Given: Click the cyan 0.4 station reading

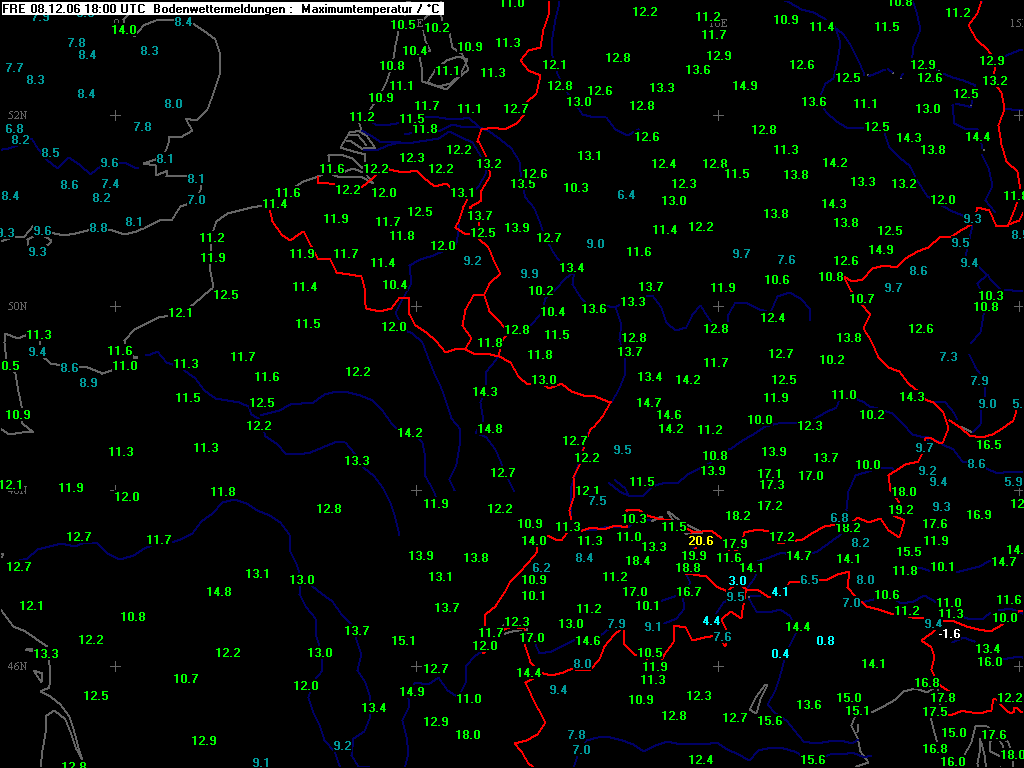Looking at the screenshot, I should coord(780,654).
